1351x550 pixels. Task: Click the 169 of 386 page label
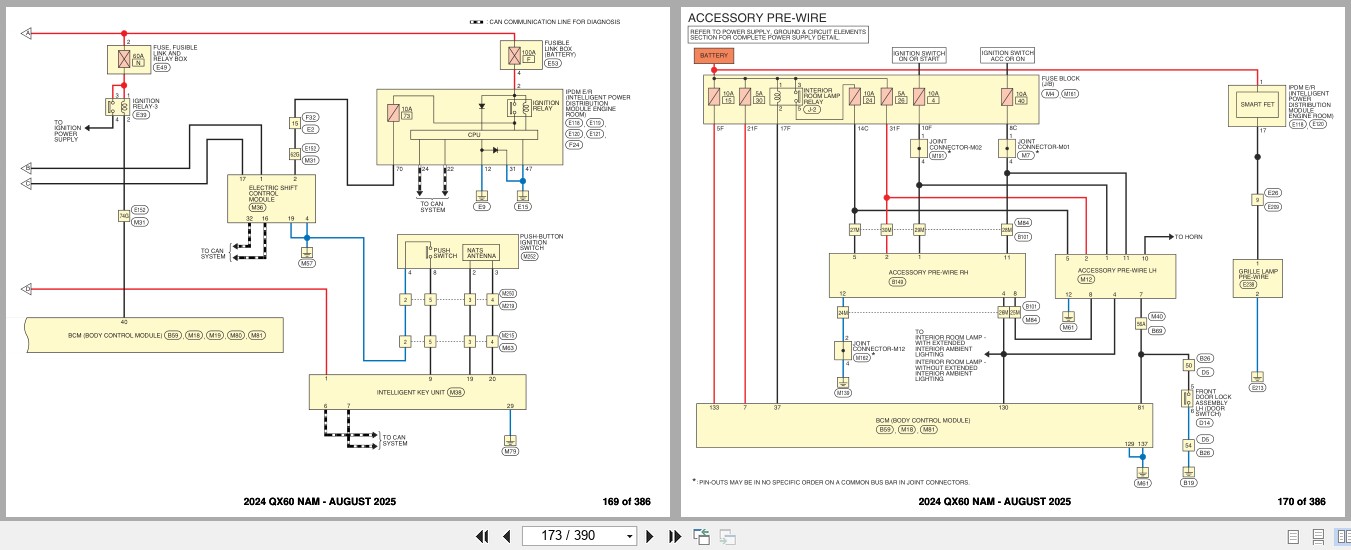pos(626,501)
